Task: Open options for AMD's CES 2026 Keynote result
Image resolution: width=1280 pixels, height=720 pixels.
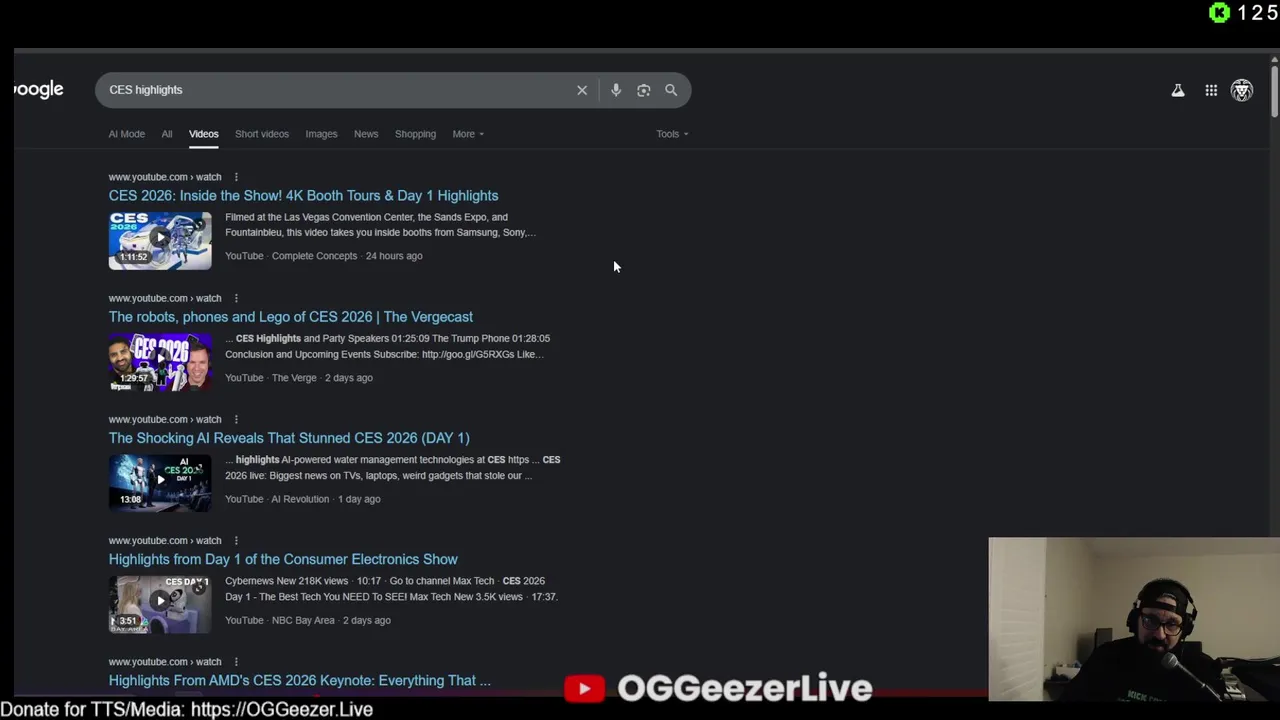Action: tap(236, 662)
